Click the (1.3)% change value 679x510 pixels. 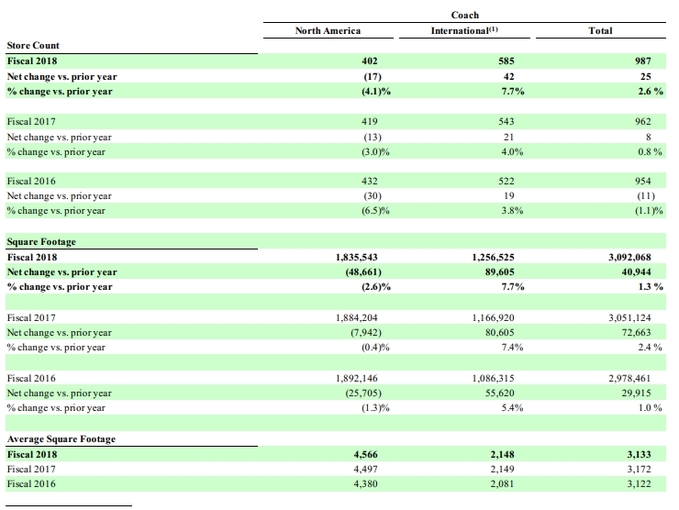375,408
